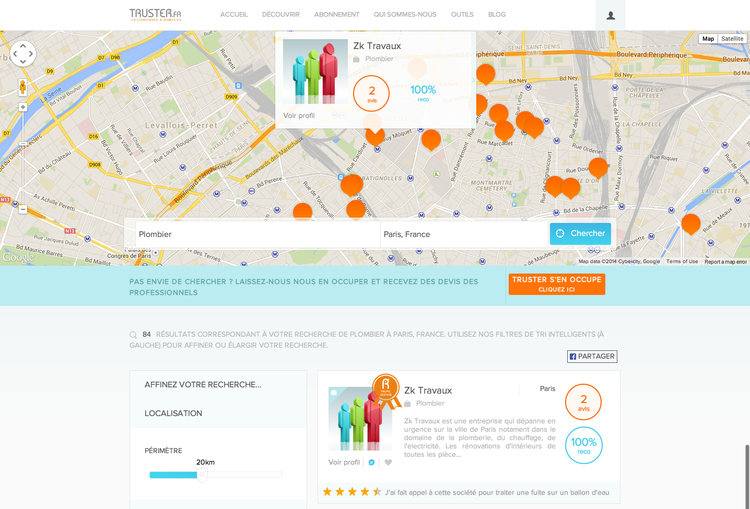
Task: Zoom in on the map with plus button
Action: (x=22, y=107)
